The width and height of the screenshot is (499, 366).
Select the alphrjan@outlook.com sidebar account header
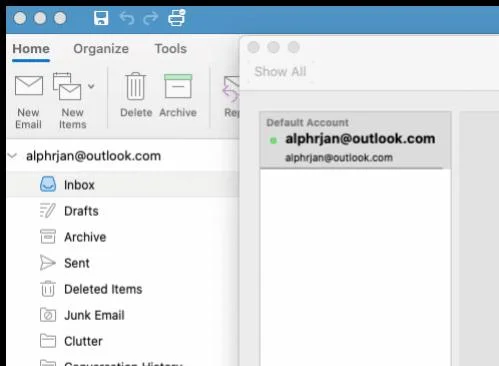click(x=93, y=156)
